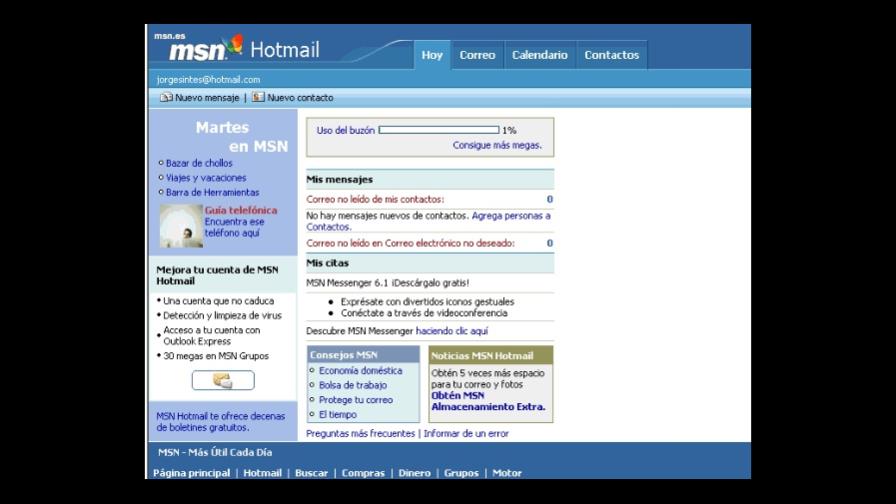Click Acceso a tu cuenta con Outlook Express
This screenshot has width=896, height=504.
point(211,336)
